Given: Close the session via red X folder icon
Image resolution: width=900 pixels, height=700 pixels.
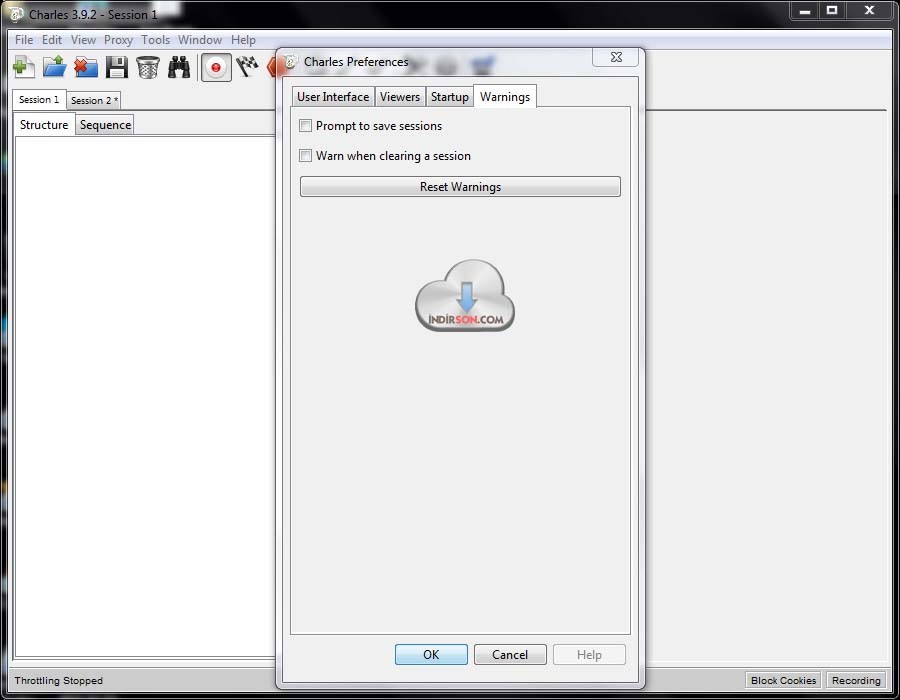Looking at the screenshot, I should (86, 67).
